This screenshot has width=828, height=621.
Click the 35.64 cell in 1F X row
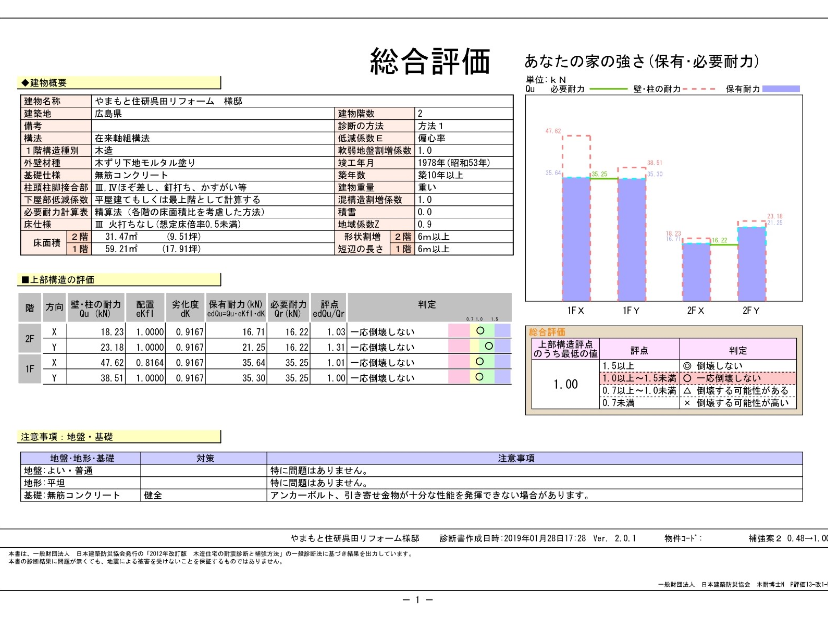click(253, 362)
